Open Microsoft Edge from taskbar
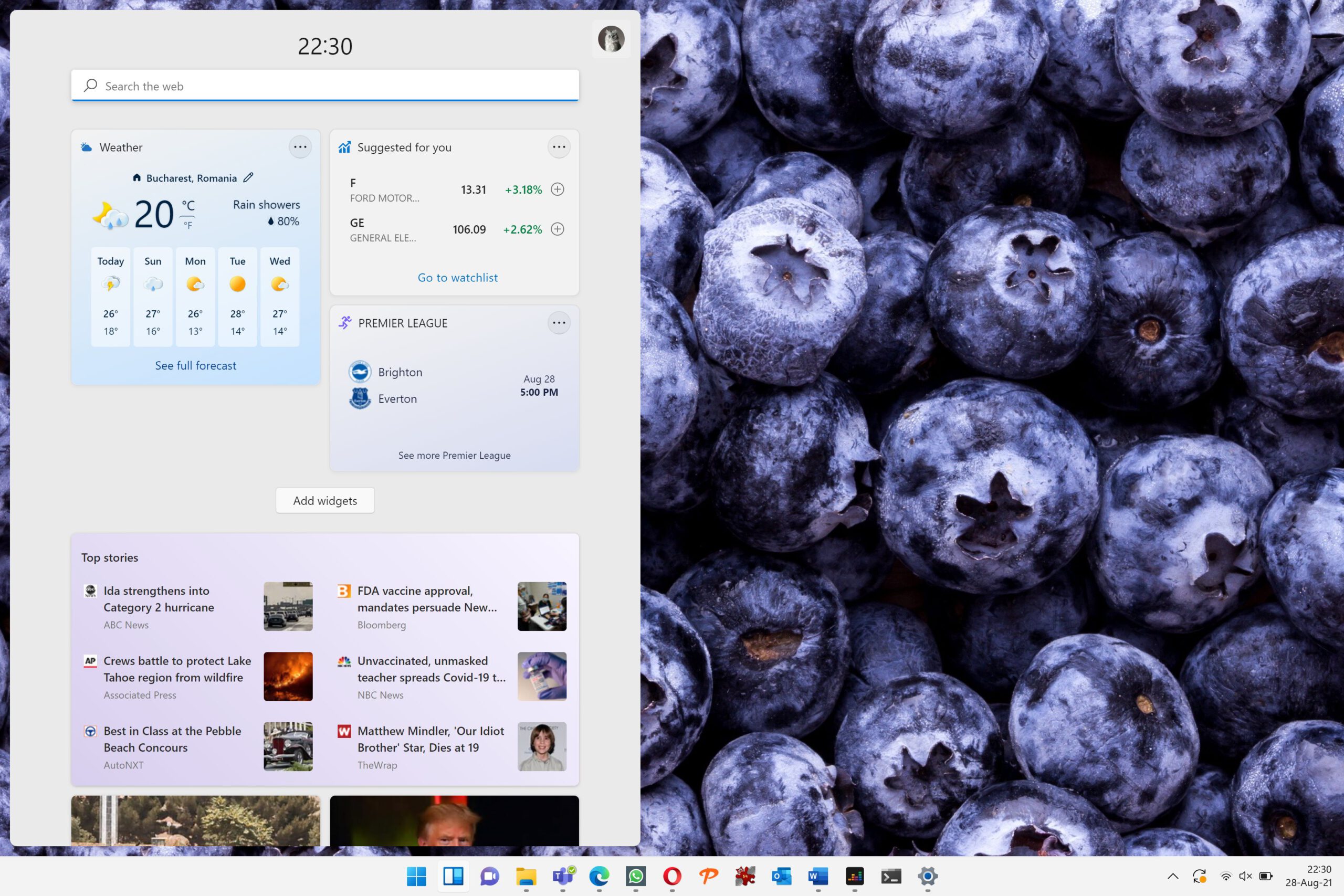 pyautogui.click(x=599, y=876)
